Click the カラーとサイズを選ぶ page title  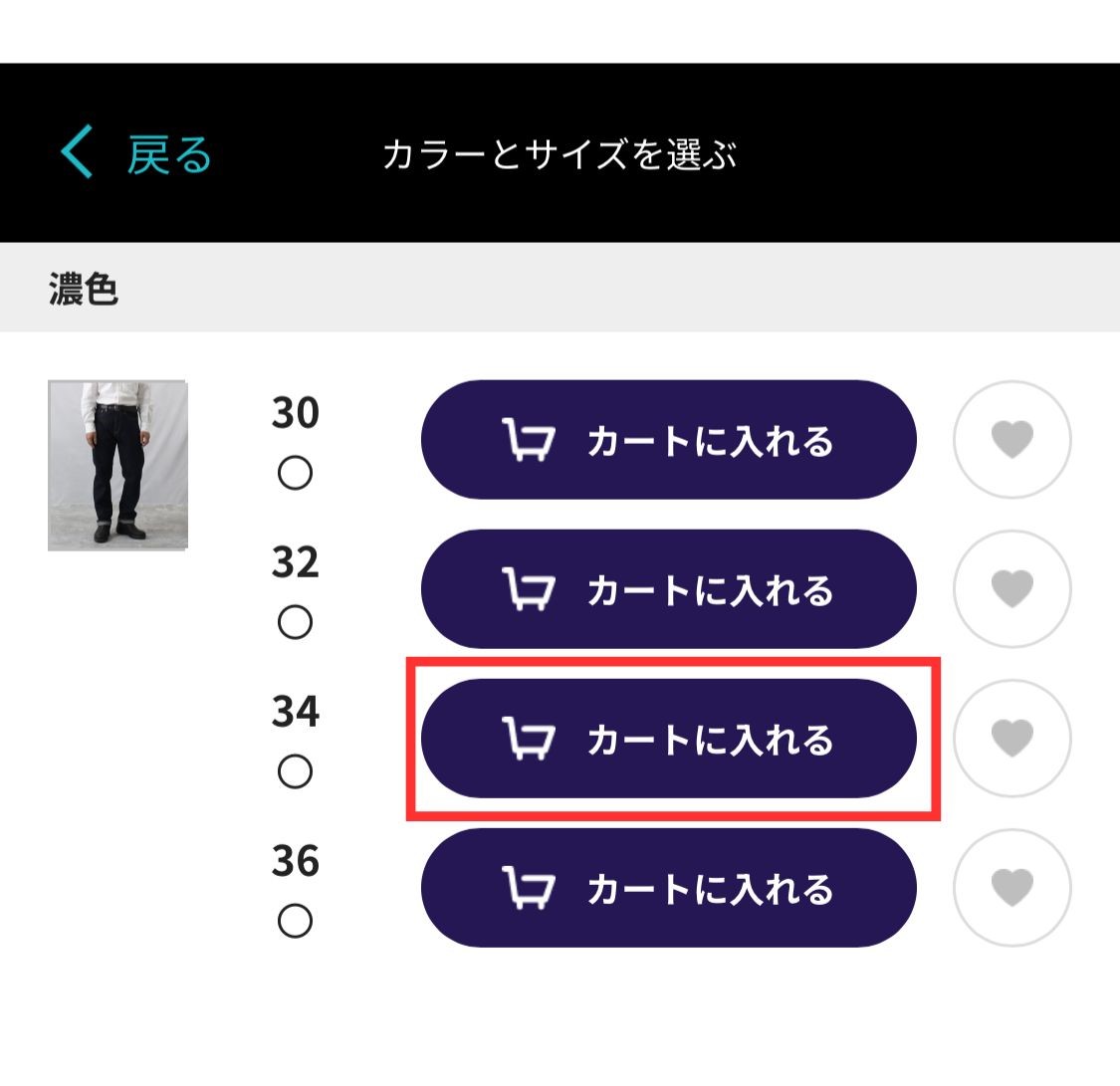coord(560,154)
